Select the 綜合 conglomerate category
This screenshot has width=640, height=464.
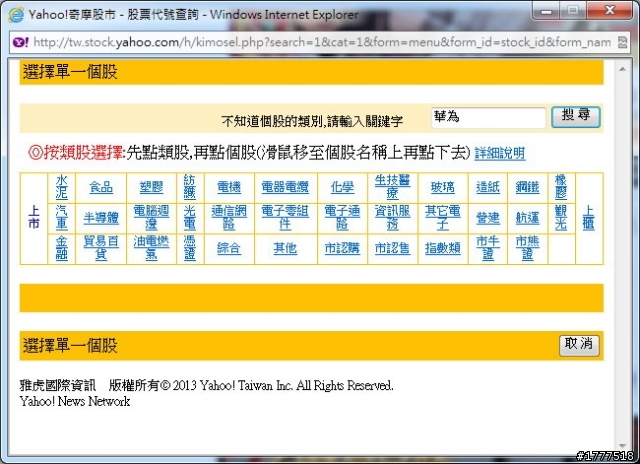229,248
